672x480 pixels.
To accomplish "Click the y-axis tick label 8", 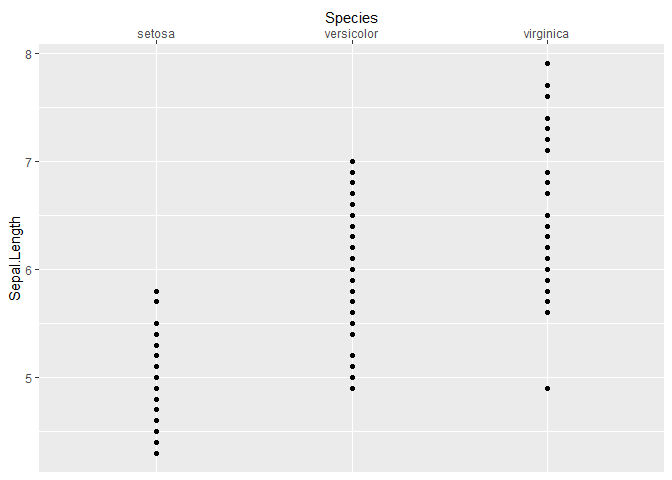I will click(x=29, y=54).
